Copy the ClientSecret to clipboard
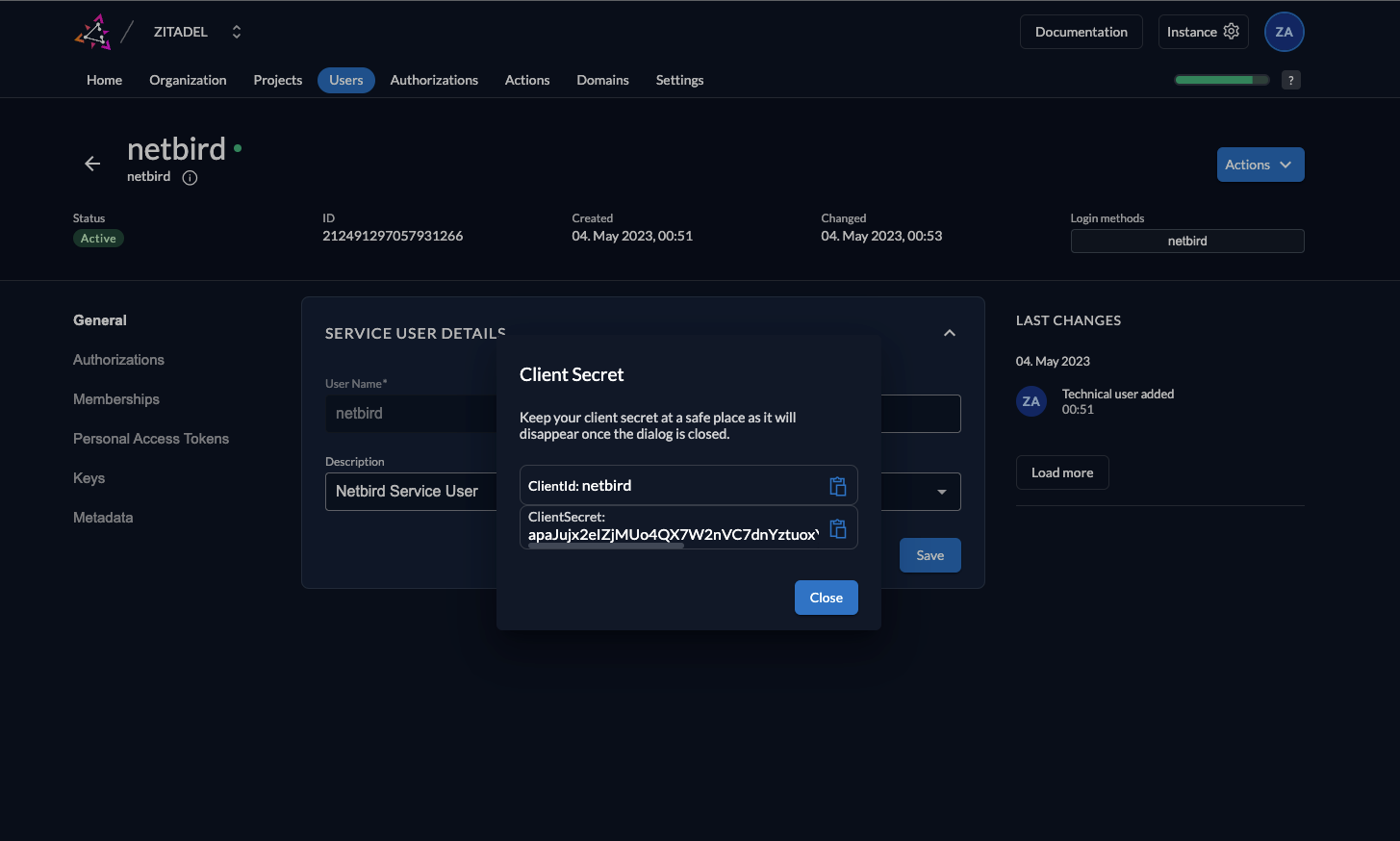Screen dimensions: 1400x841 click(838, 528)
